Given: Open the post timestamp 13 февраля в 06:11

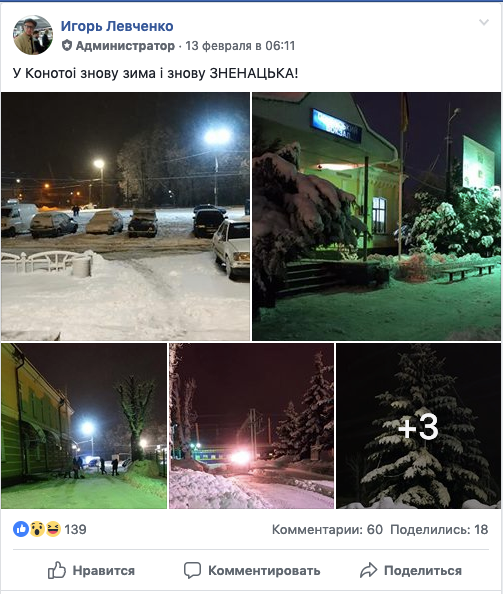Looking at the screenshot, I should coord(240,46).
